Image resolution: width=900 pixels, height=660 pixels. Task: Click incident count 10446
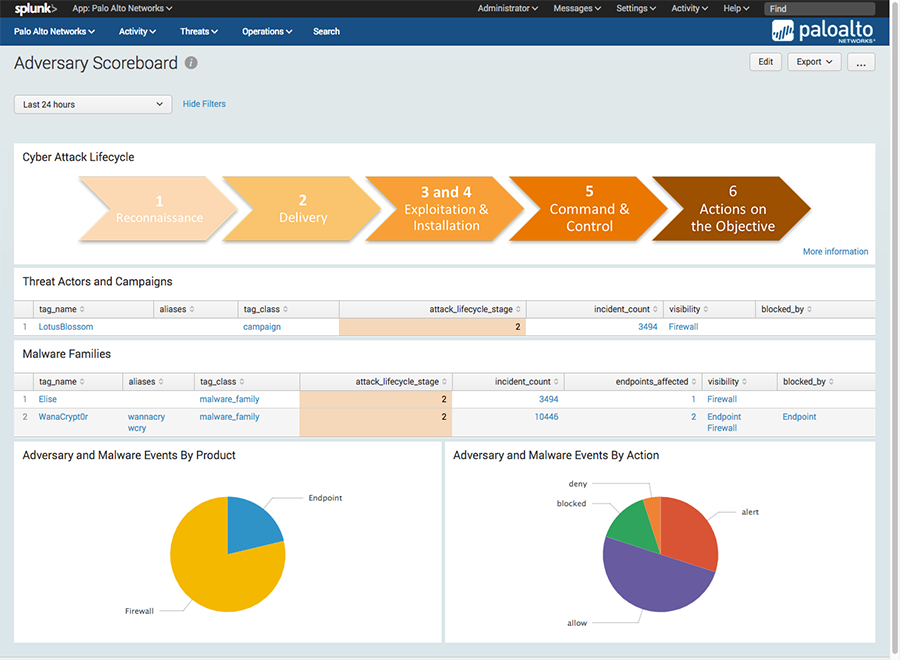pyautogui.click(x=546, y=417)
